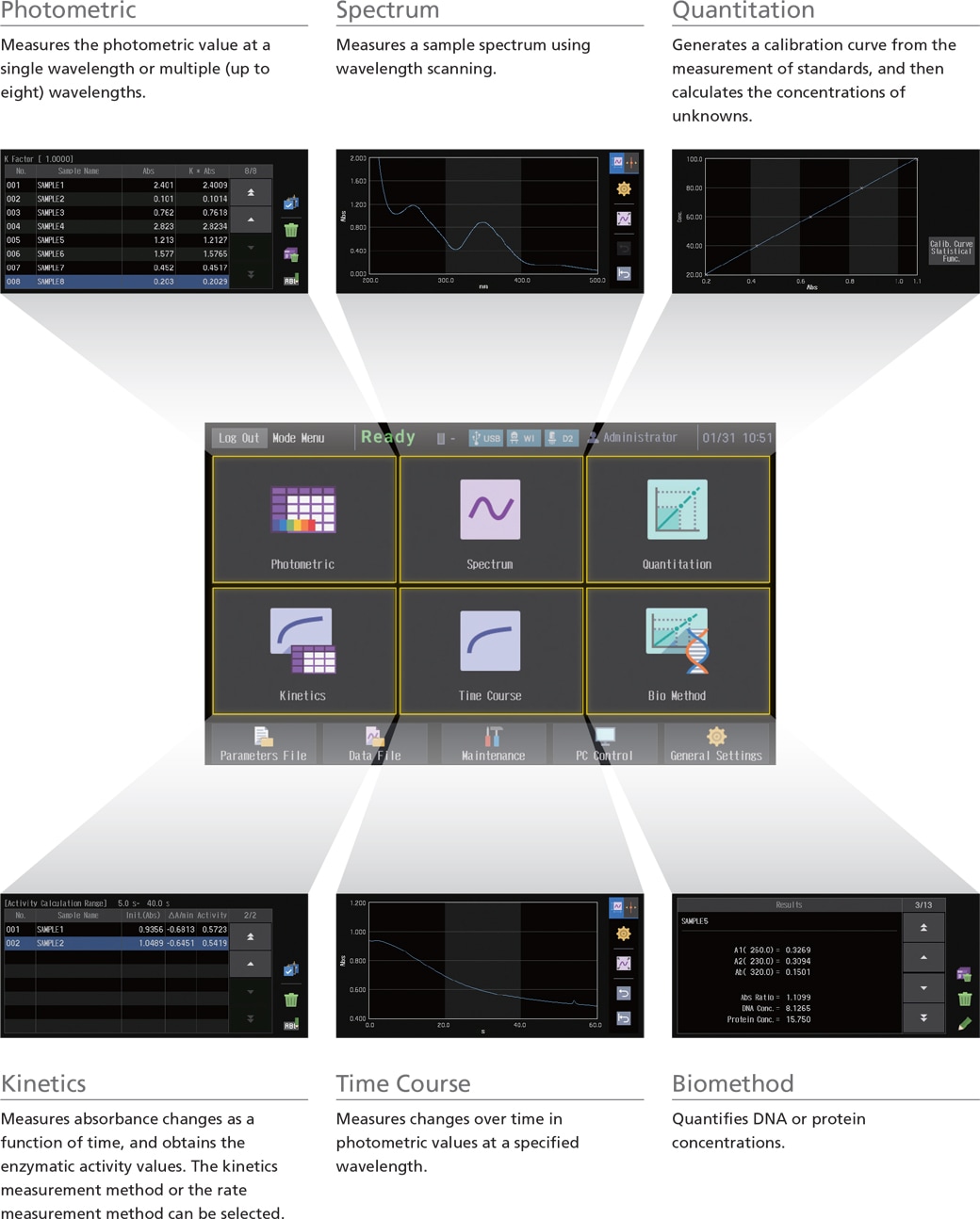Click trash icon in Photometric results panel
The height and width of the screenshot is (1219, 980).
coord(291,230)
